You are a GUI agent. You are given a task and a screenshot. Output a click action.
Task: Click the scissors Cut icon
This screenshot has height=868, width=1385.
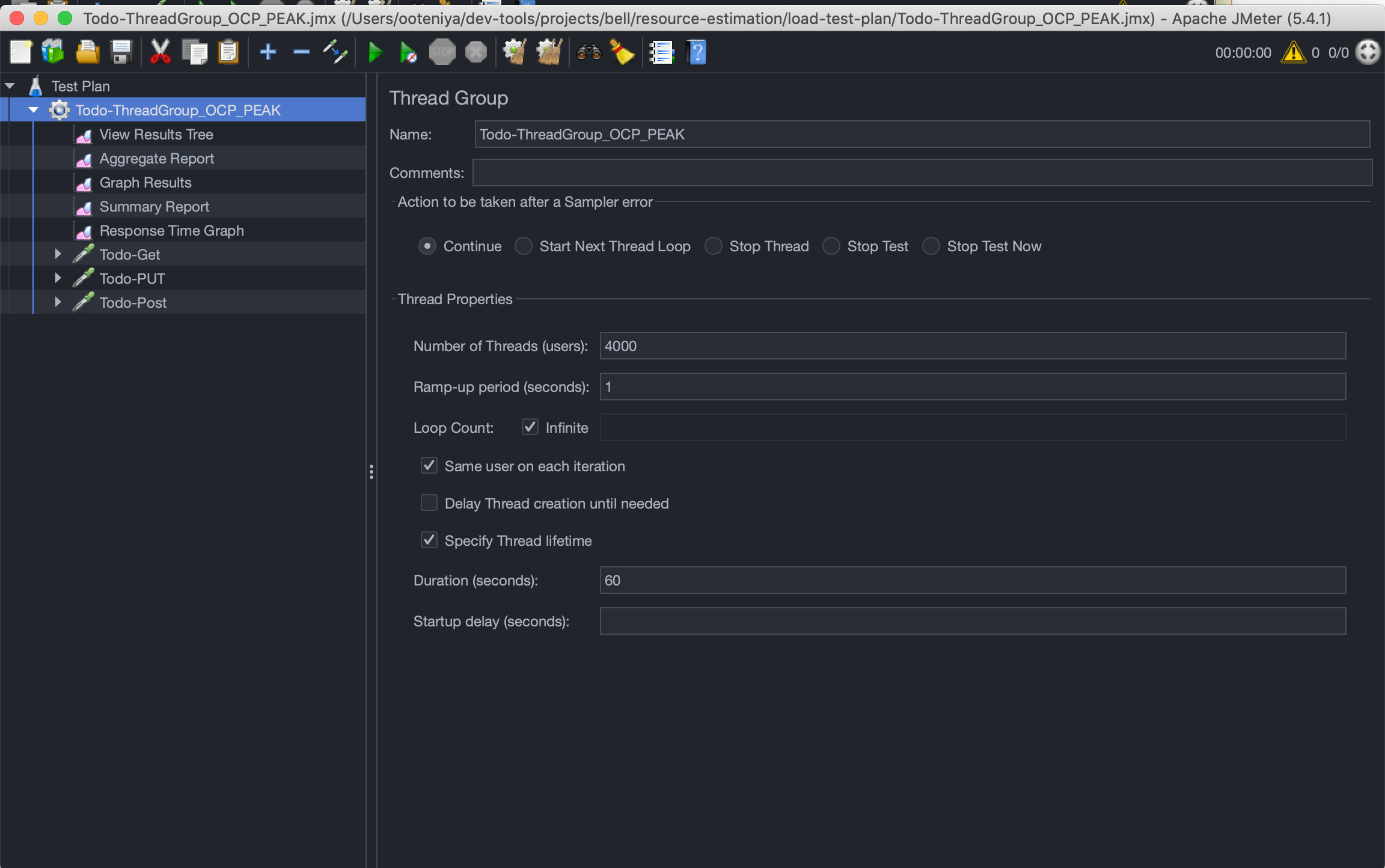(160, 53)
